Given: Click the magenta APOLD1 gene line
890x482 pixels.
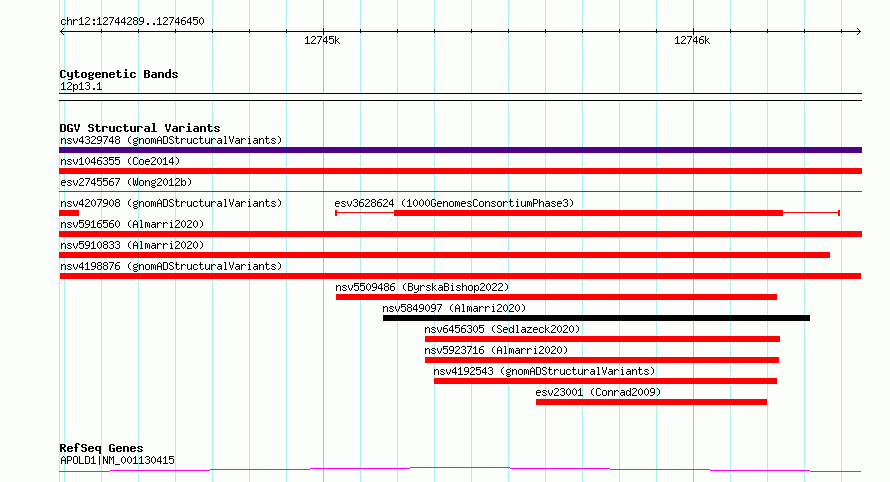Looking at the screenshot, I should pyautogui.click(x=460, y=470).
